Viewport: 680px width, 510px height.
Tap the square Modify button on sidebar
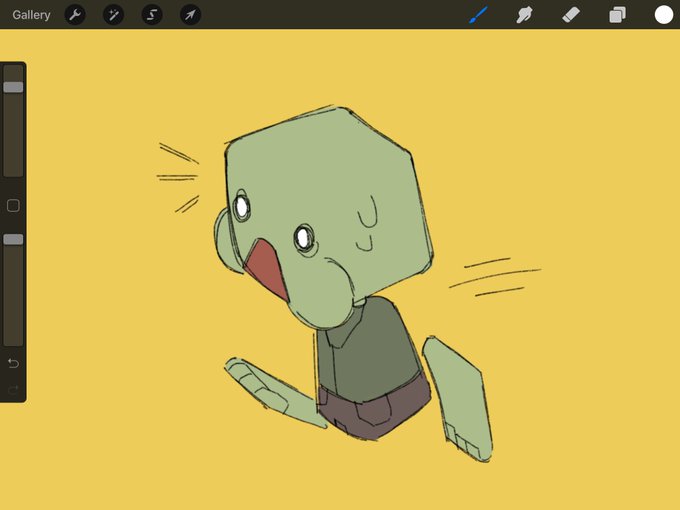coord(13,206)
